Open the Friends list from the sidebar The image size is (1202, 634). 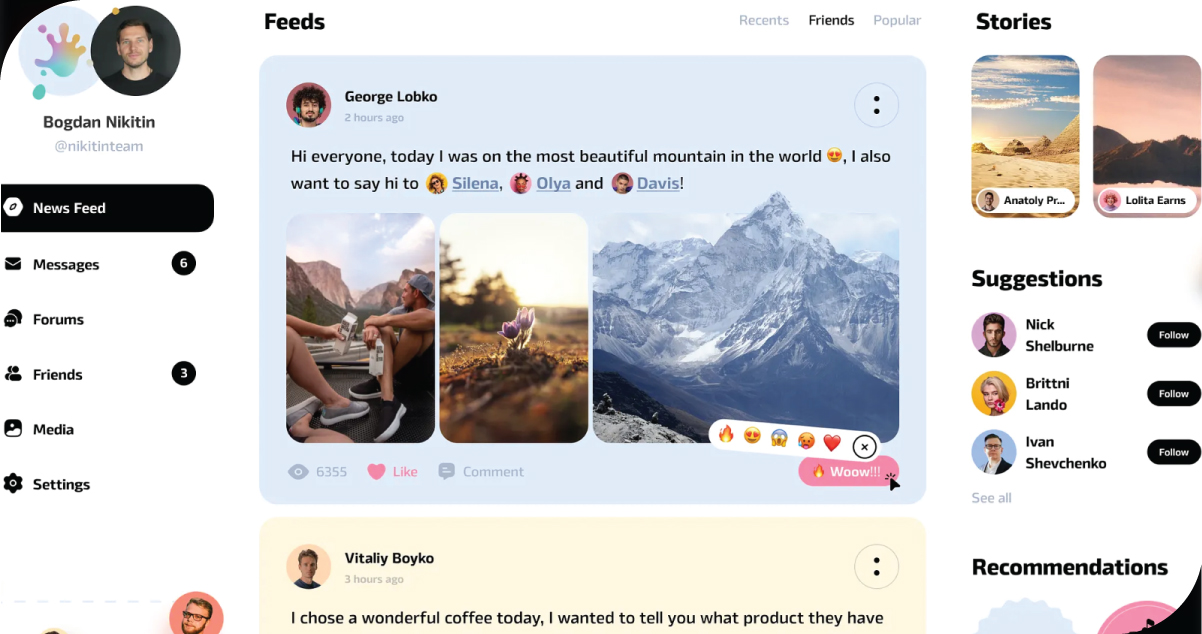[x=56, y=374]
